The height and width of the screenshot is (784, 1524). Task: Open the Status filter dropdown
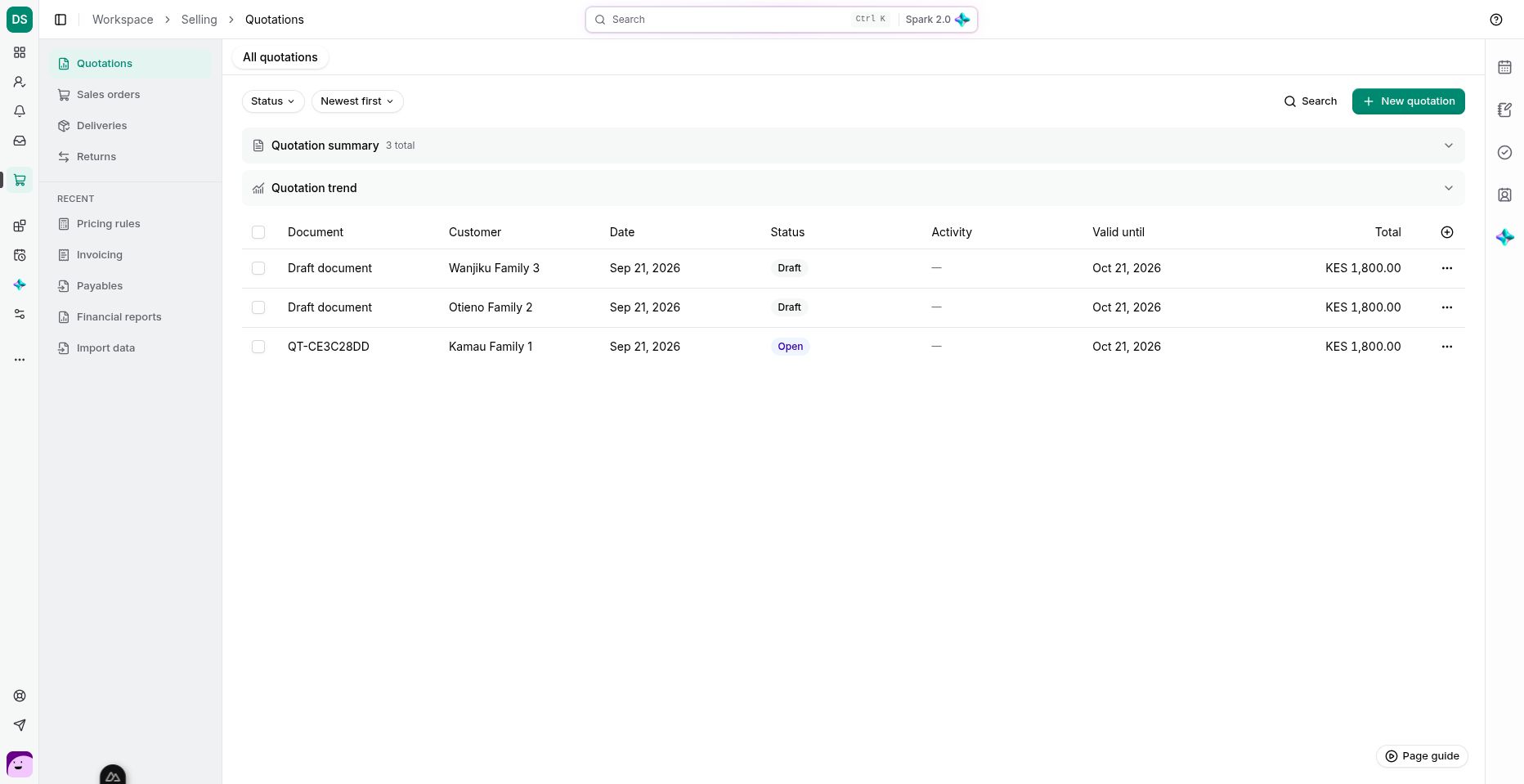[x=273, y=101]
